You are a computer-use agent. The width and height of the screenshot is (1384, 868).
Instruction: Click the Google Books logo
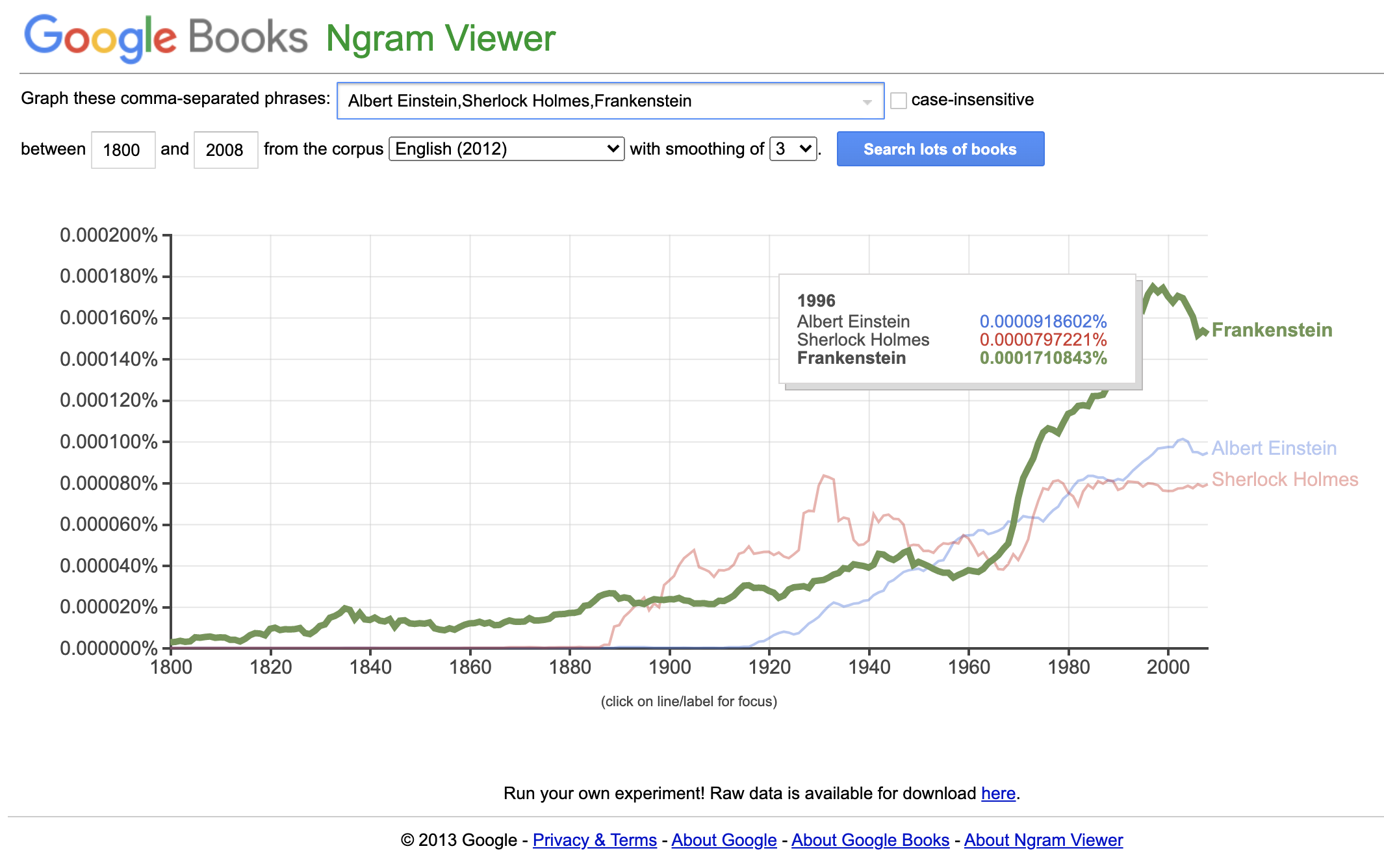pyautogui.click(x=165, y=38)
